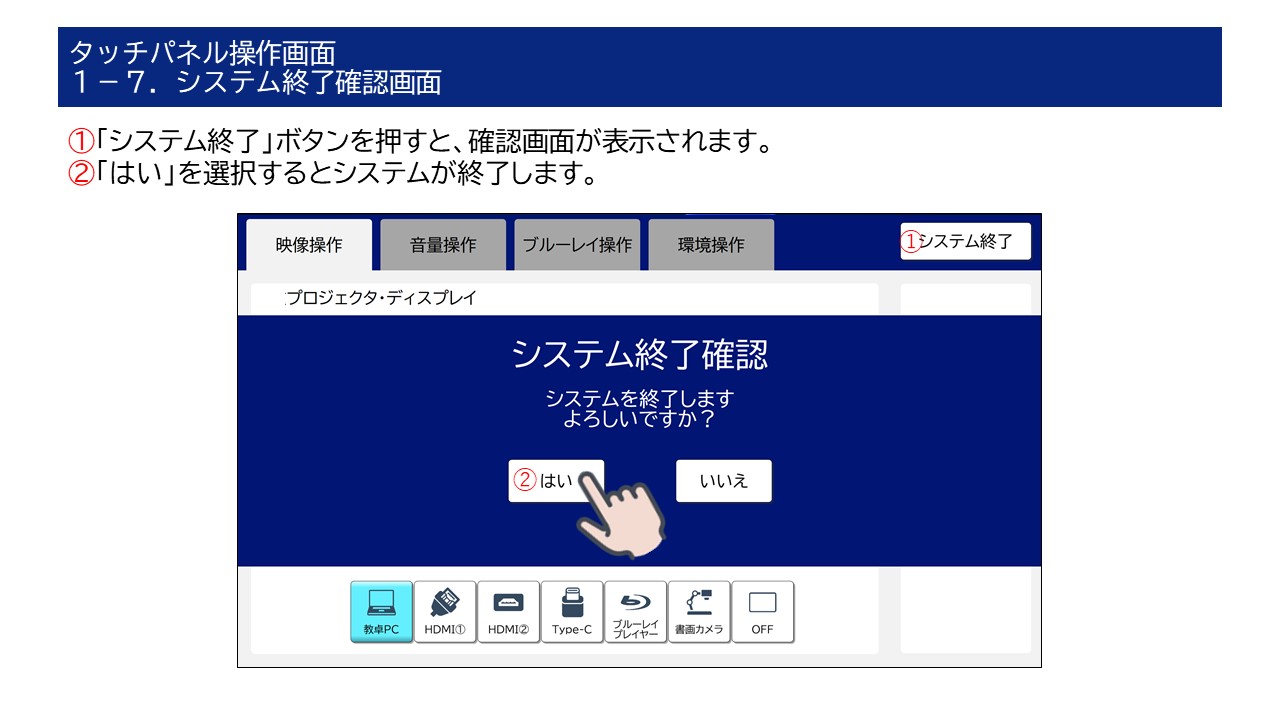
Task: Select the 書画カメラ document camera icon
Action: click(x=699, y=612)
